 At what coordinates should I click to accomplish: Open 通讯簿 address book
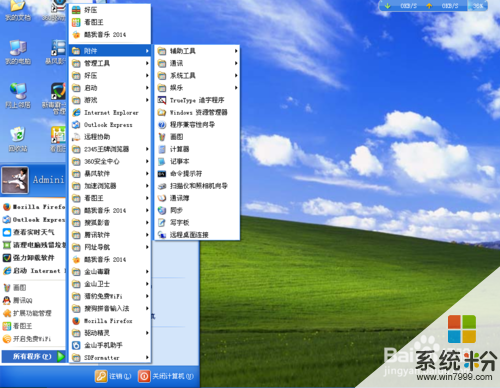197,198
